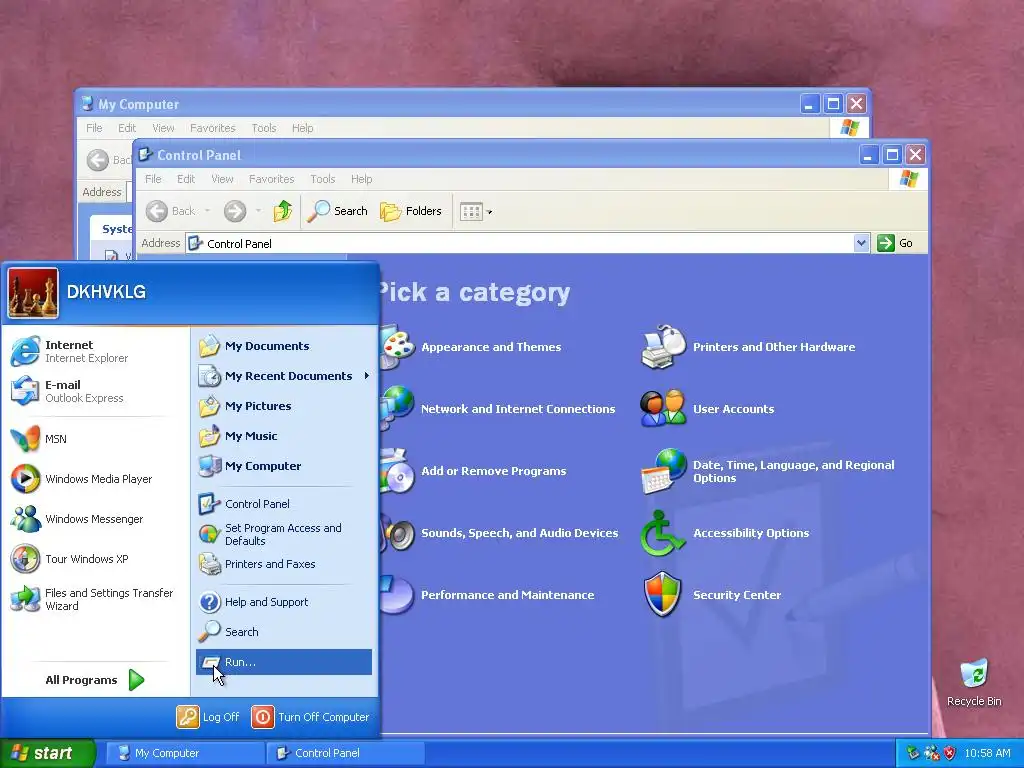
Task: Click the Go button
Action: click(895, 243)
